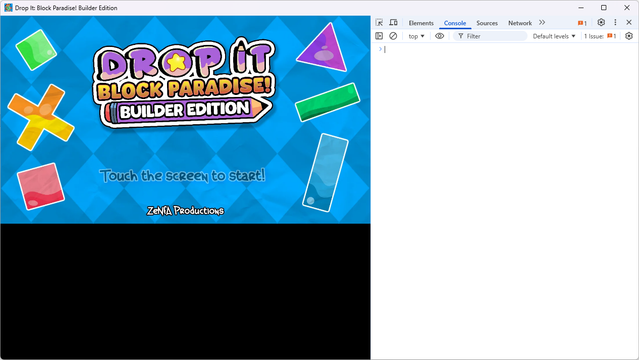This screenshot has height=360, width=639.
Task: Focus the console Filter input field
Action: point(491,36)
